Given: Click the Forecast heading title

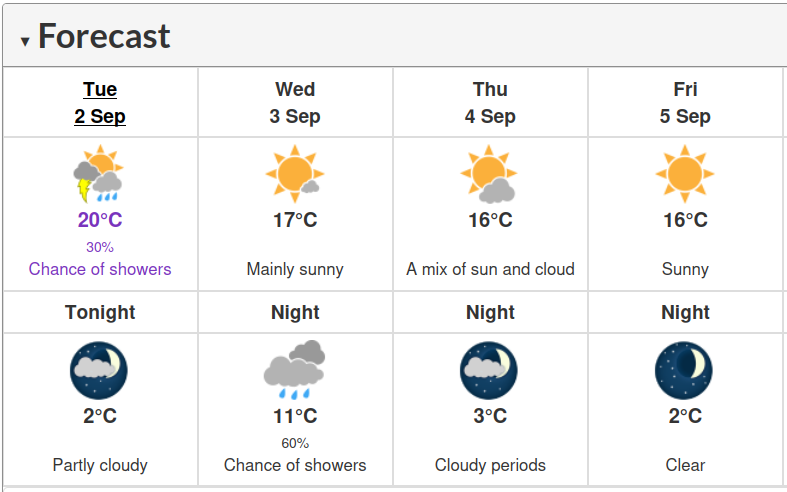Looking at the screenshot, I should [x=104, y=36].
